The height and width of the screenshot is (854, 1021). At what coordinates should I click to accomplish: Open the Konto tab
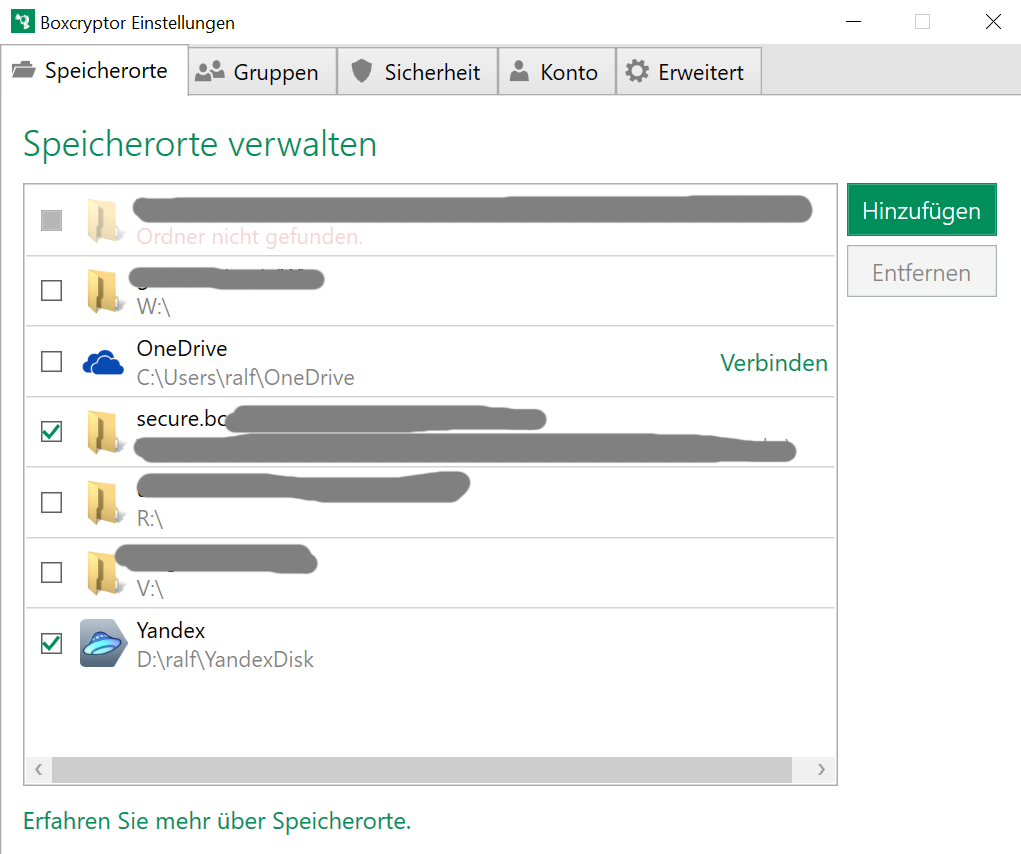click(557, 72)
